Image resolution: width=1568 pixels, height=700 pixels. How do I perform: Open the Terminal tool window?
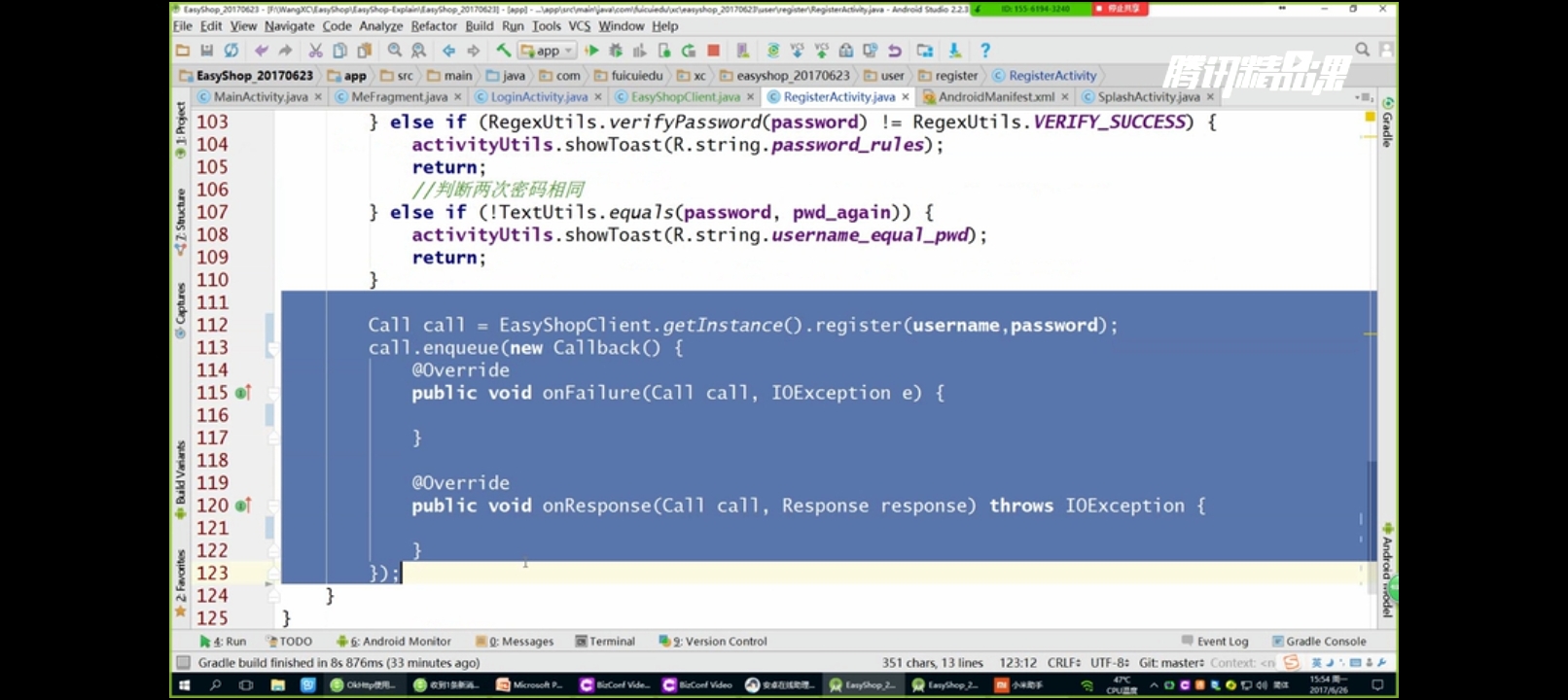point(605,642)
